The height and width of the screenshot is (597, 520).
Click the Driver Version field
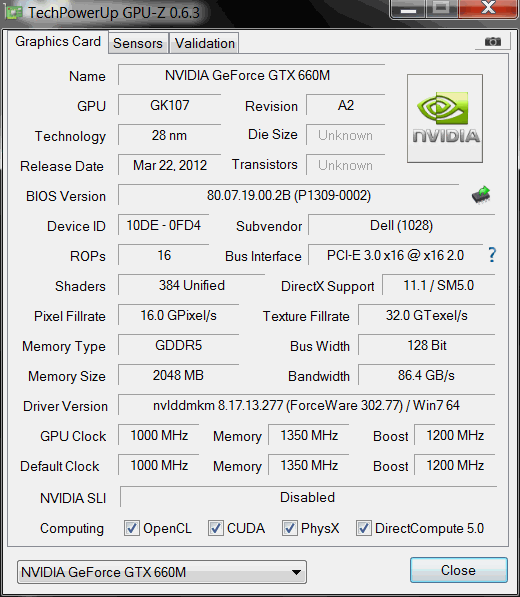[x=306, y=405]
